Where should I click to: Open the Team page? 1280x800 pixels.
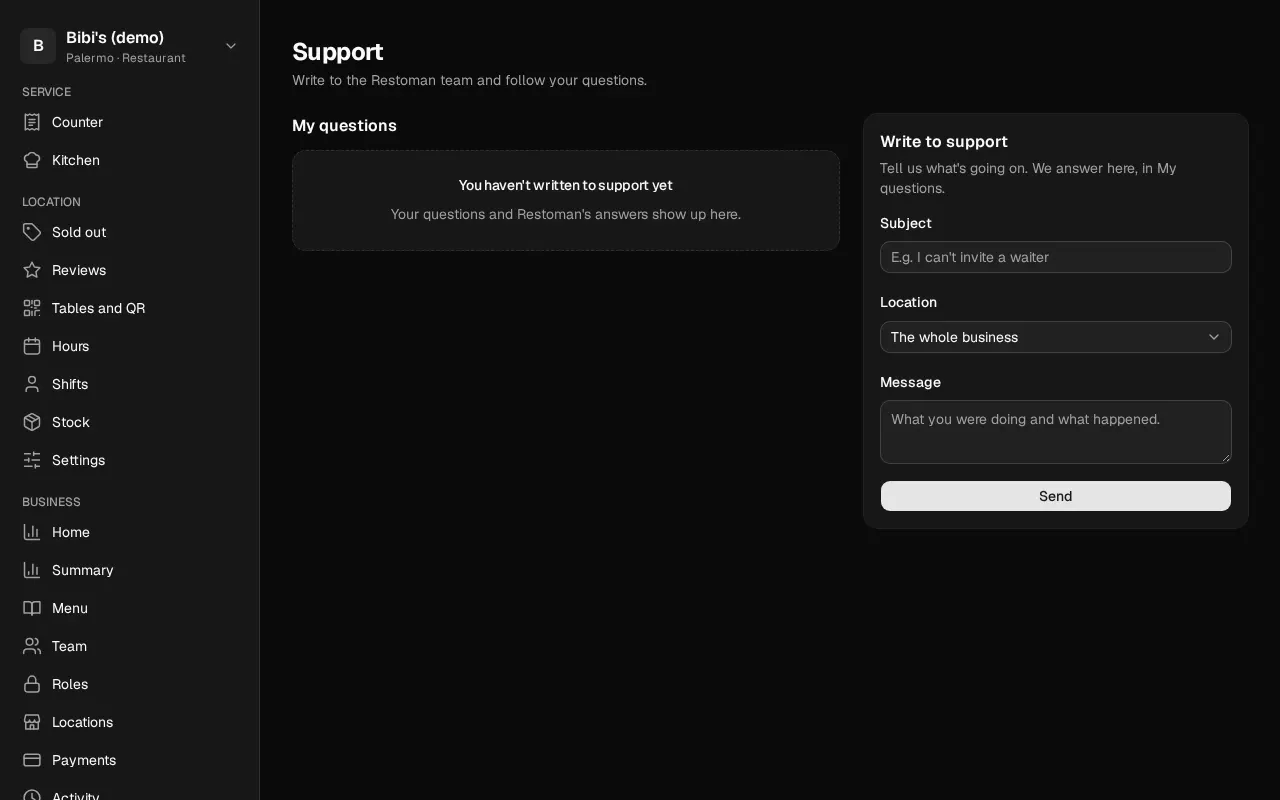(130, 646)
